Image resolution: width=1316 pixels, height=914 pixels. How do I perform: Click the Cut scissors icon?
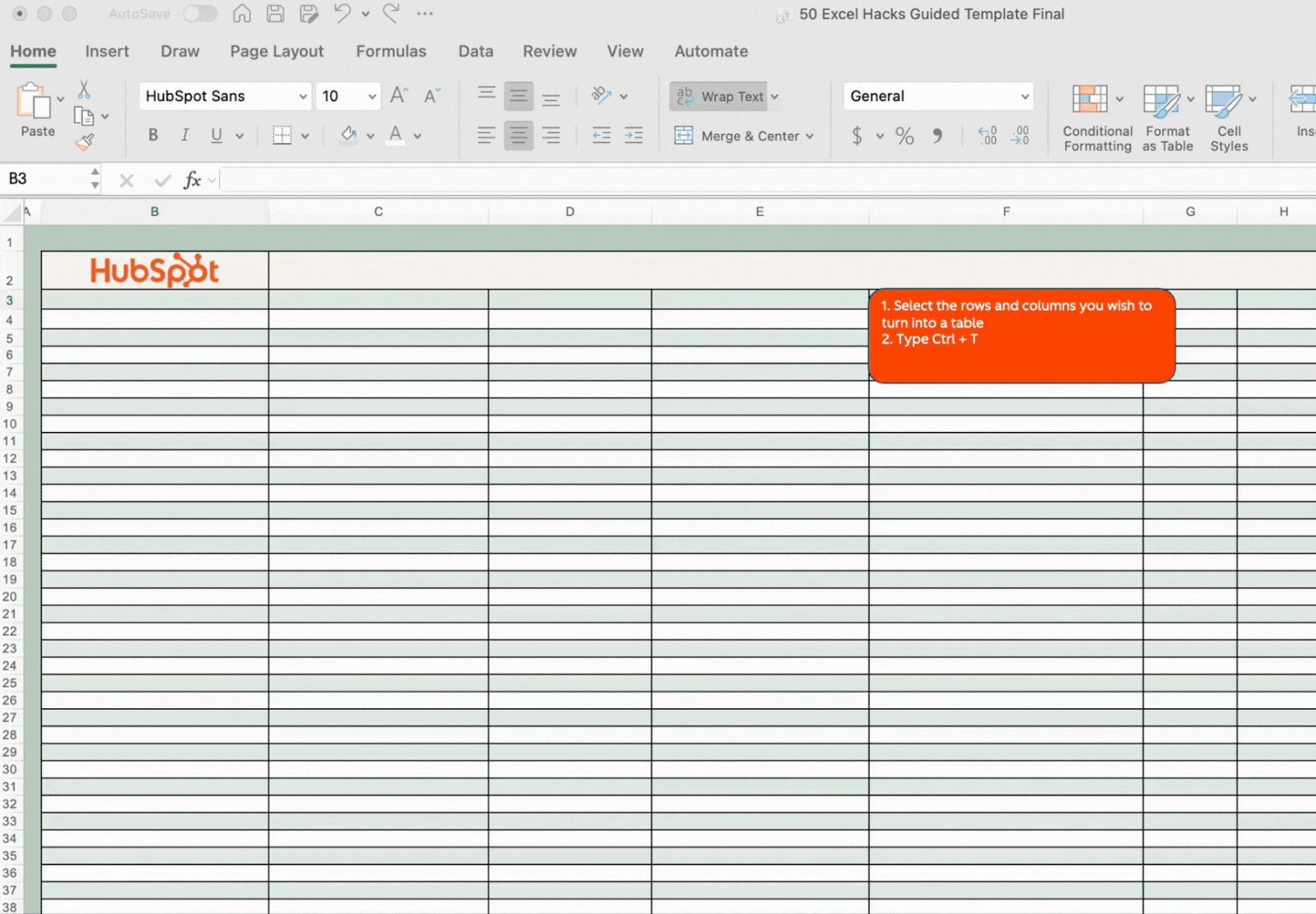tap(84, 90)
